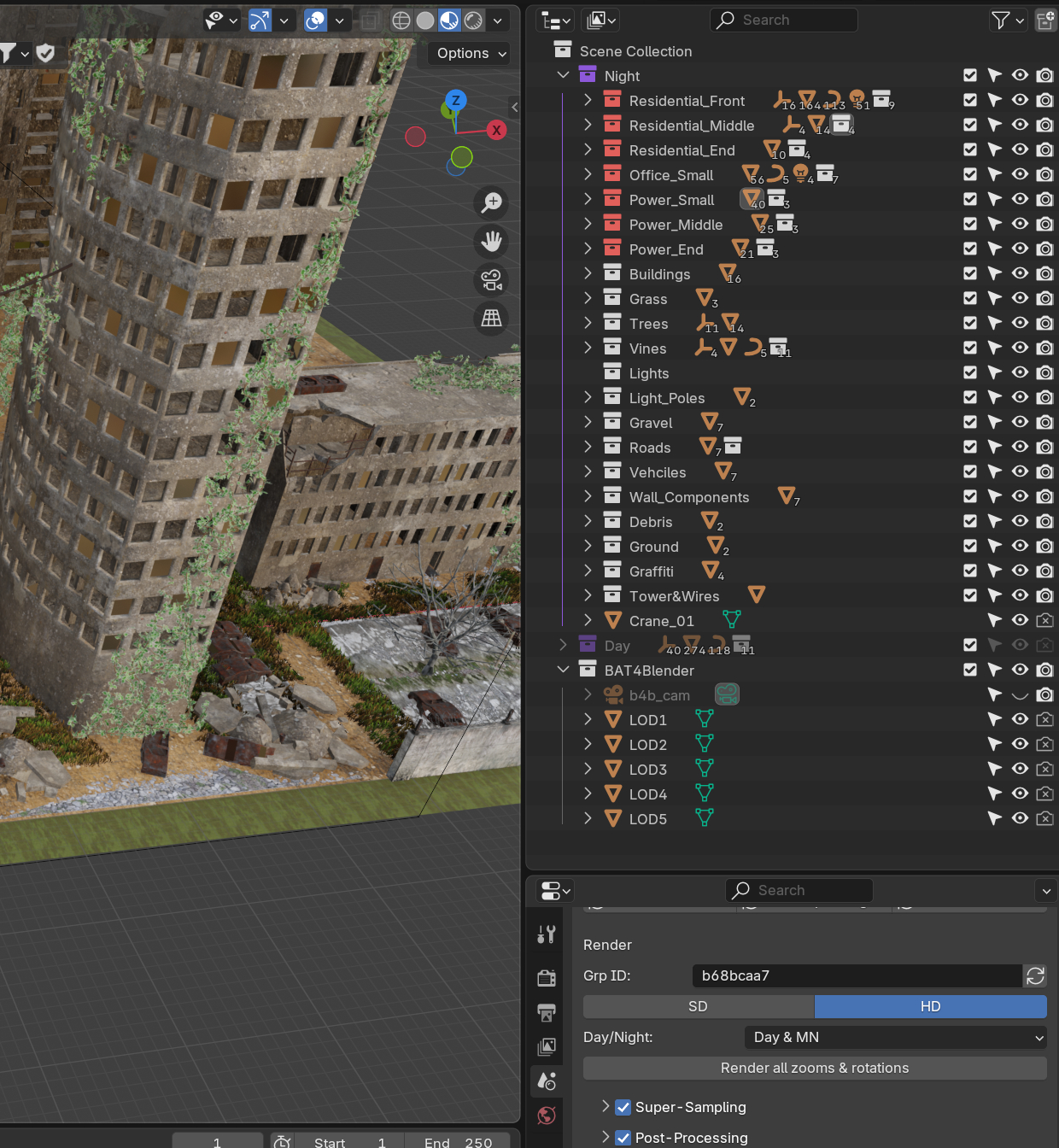Open the Render properties tab icon
The height and width of the screenshot is (1148, 1059).
547,977
